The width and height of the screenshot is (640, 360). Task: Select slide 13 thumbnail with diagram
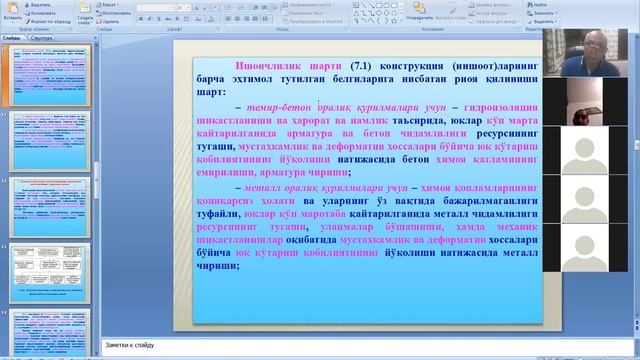(50, 273)
